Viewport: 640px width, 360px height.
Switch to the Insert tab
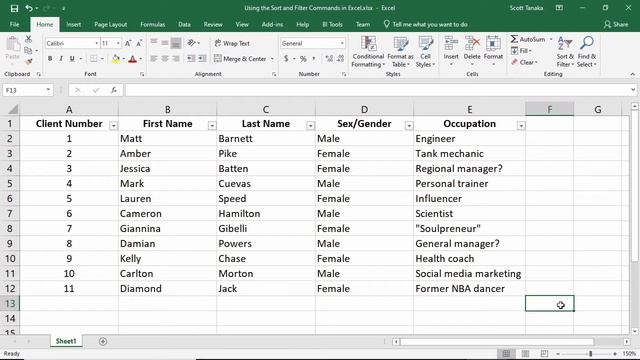(73, 24)
